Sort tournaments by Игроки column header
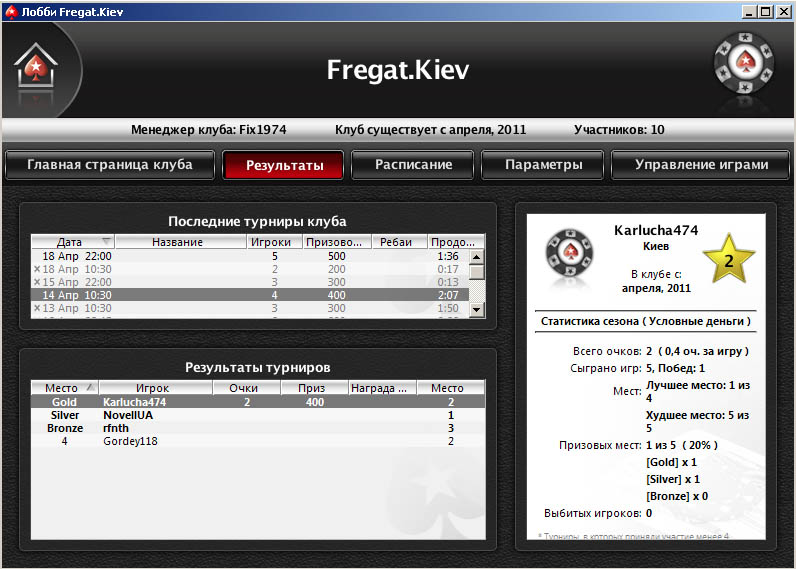796x569 pixels. pyautogui.click(x=271, y=242)
